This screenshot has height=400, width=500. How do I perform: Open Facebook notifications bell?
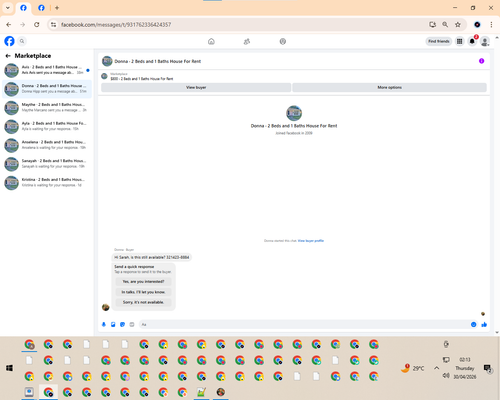(x=472, y=41)
